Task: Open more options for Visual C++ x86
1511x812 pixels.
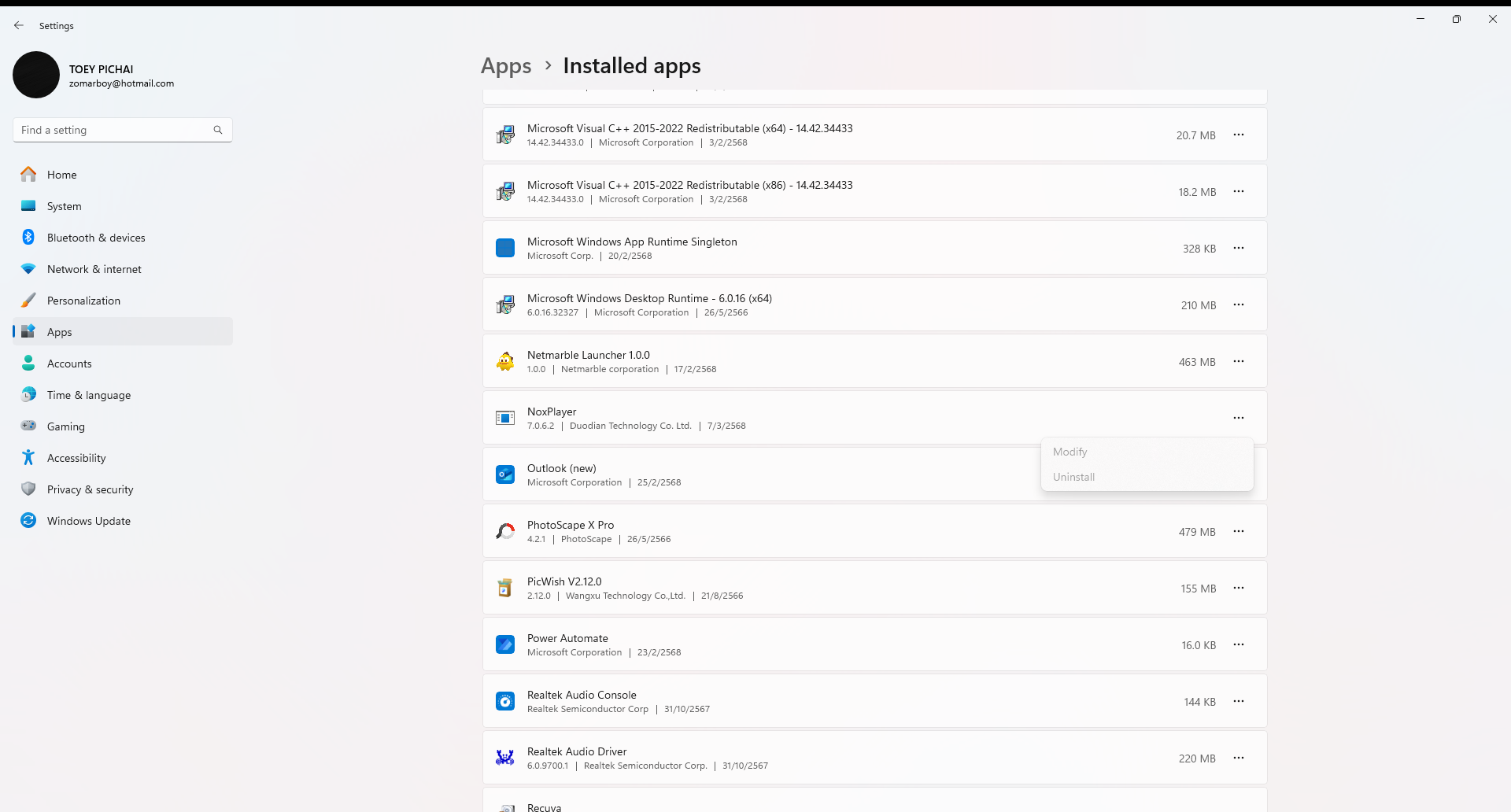Action: [x=1239, y=191]
